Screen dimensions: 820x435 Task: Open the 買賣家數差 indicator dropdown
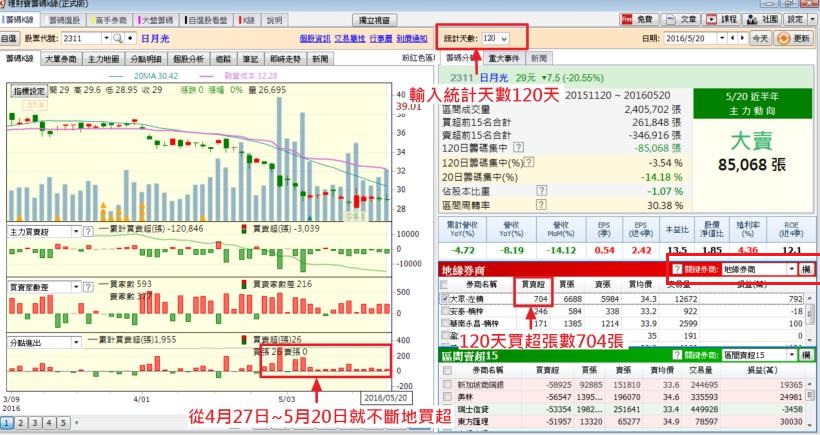tap(76, 287)
